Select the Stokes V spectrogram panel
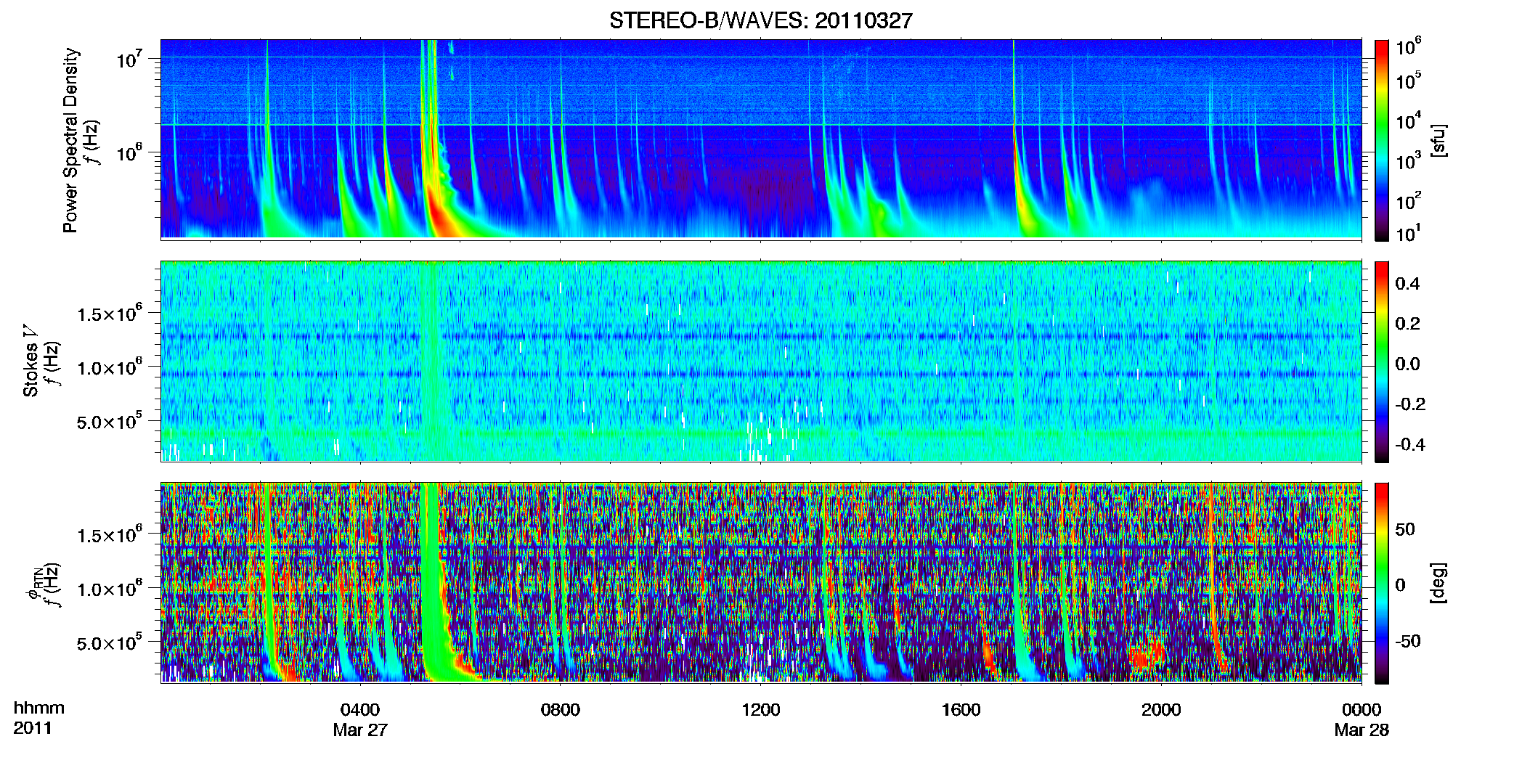This screenshot has width=1522, height=784. coord(761,361)
